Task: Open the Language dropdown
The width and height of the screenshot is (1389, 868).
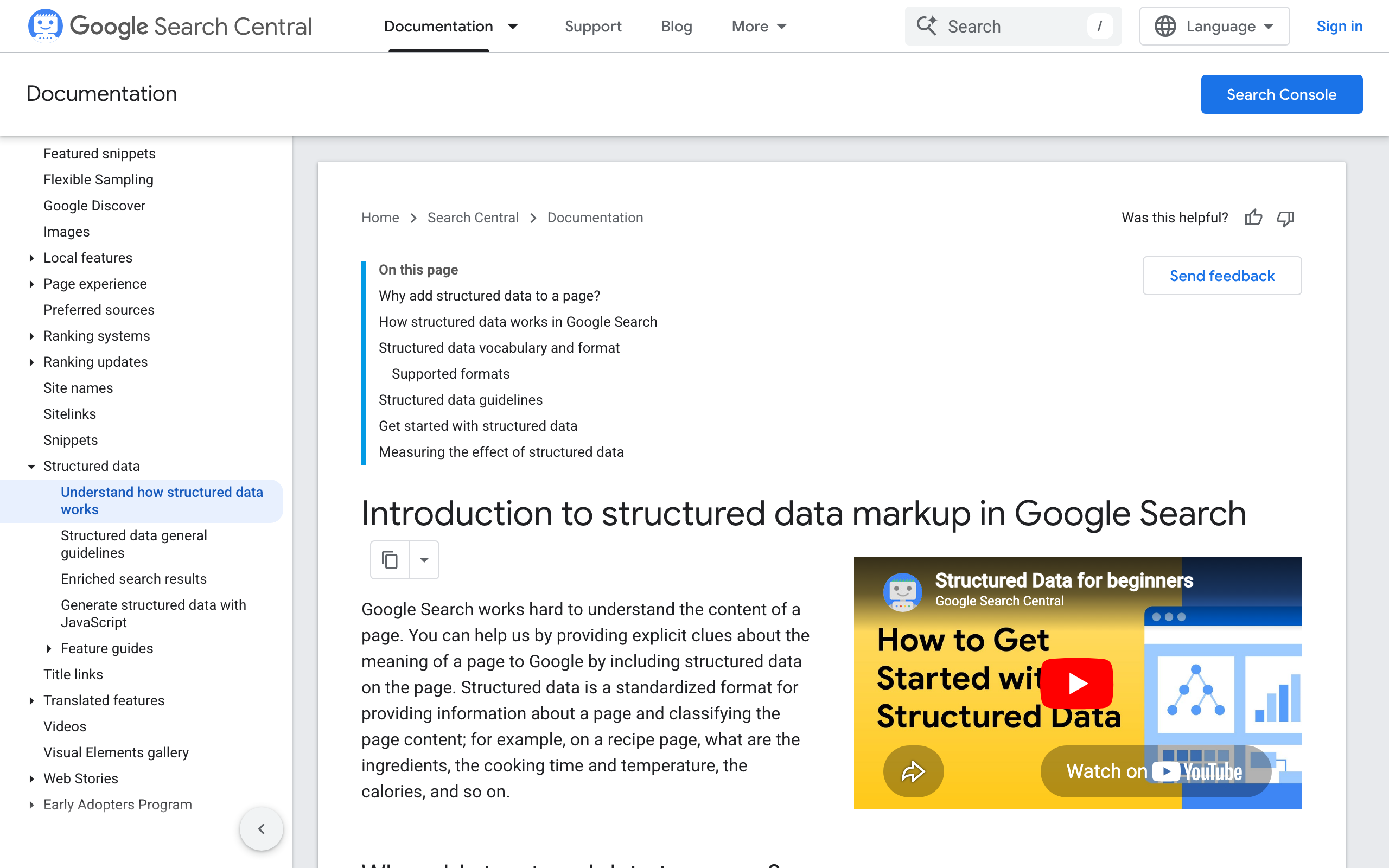Action: [1214, 26]
